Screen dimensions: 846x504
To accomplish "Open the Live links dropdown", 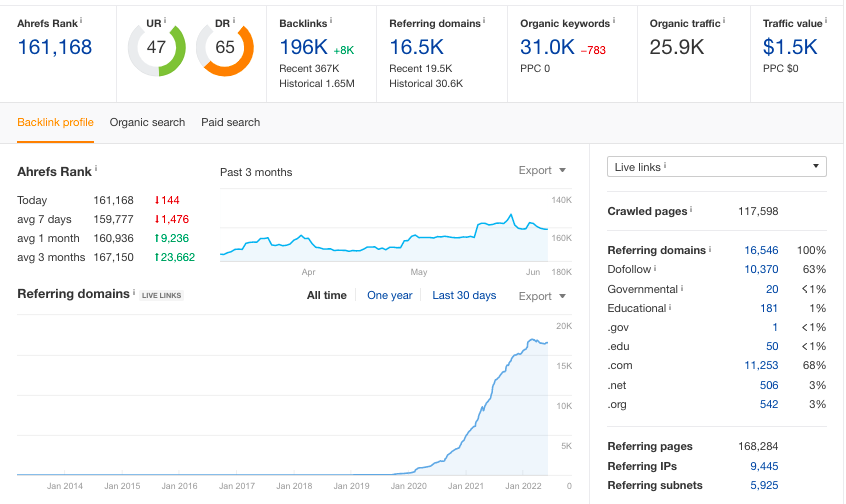I will coord(717,167).
